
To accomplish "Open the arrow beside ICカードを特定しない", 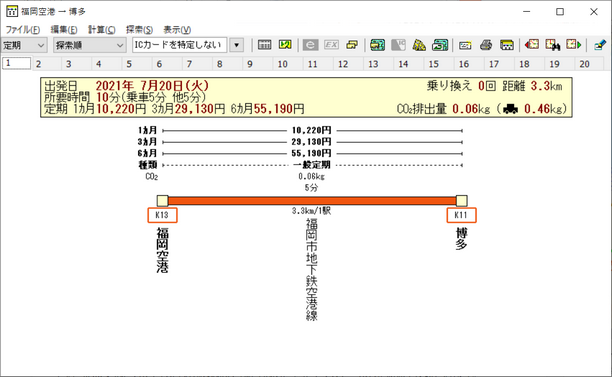I will (237, 45).
